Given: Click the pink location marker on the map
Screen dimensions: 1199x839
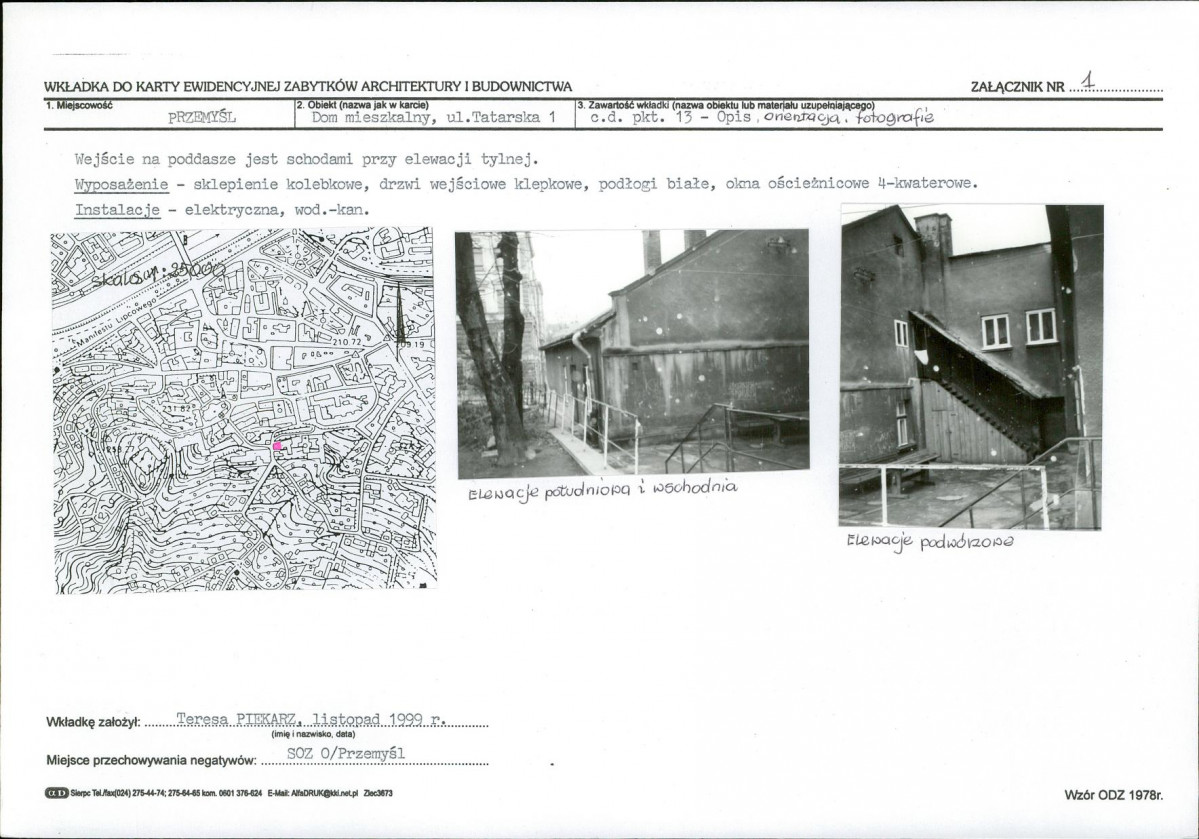Looking at the screenshot, I should (278, 446).
